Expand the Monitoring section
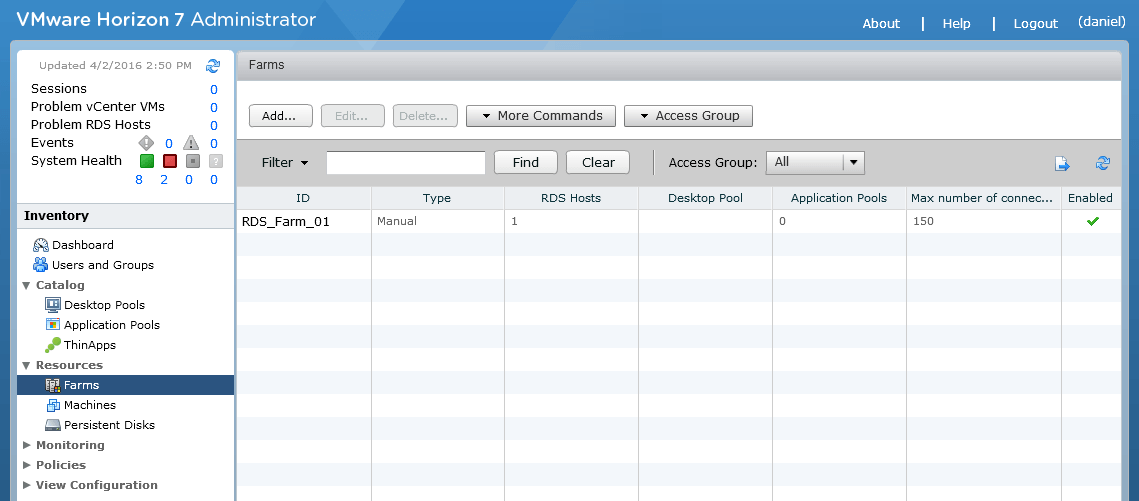The height and width of the screenshot is (501, 1139). (27, 445)
